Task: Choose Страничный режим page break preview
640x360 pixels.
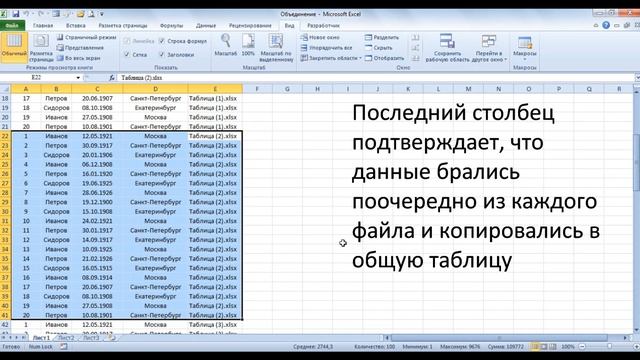Action: pos(87,37)
